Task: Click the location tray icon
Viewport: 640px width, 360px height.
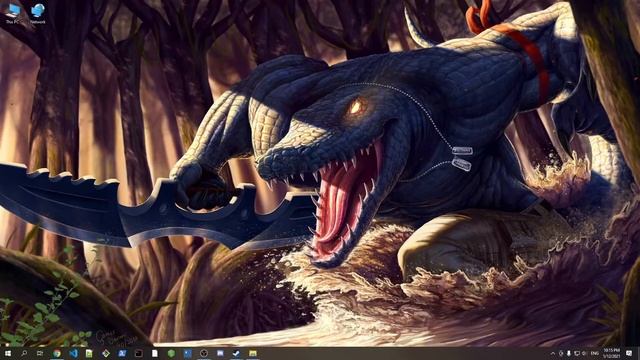Action: coord(561,353)
